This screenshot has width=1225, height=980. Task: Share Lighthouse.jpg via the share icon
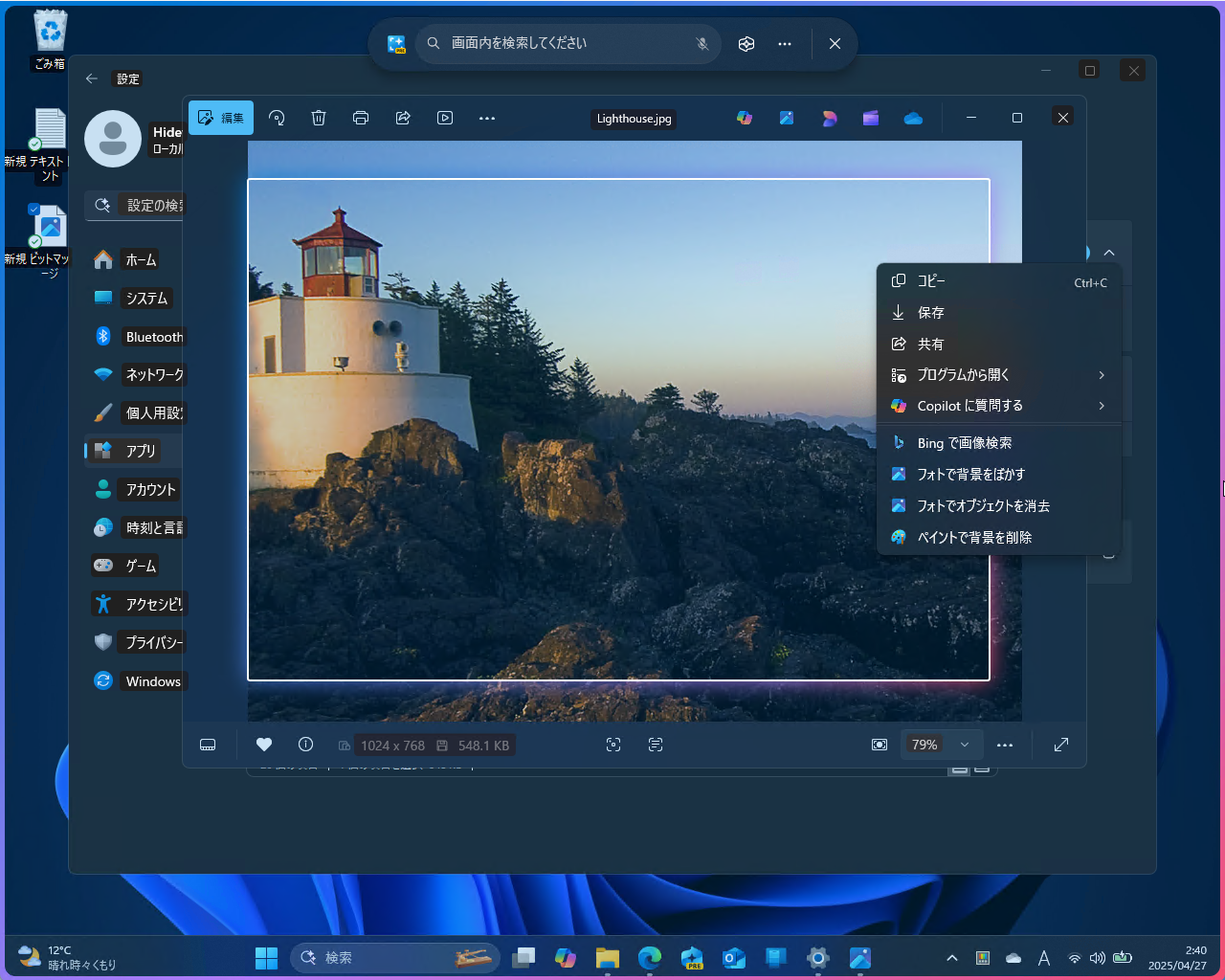click(403, 118)
